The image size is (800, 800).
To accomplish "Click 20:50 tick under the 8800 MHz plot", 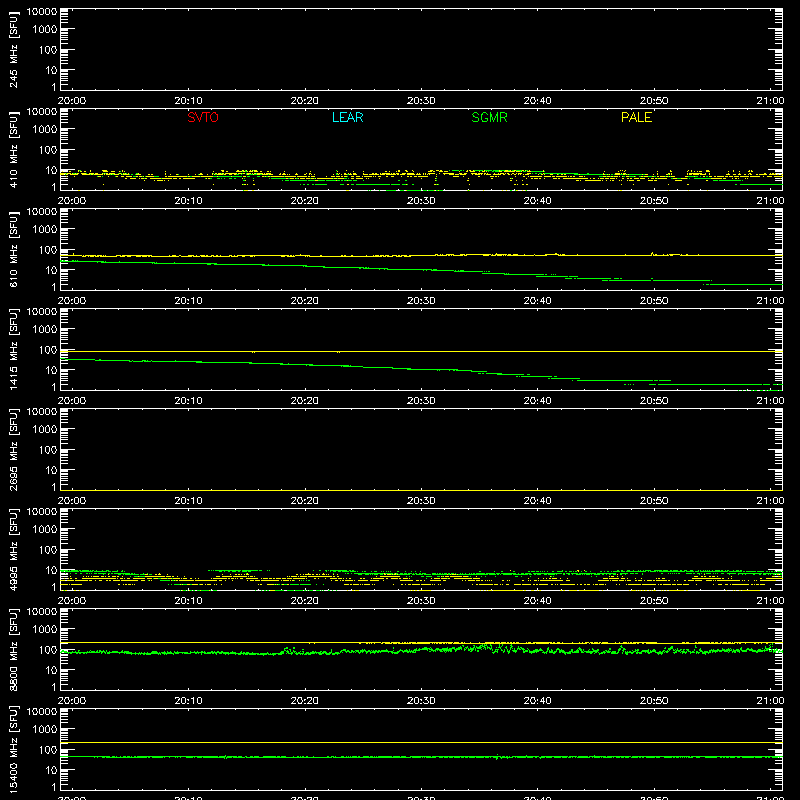I will pyautogui.click(x=654, y=701).
